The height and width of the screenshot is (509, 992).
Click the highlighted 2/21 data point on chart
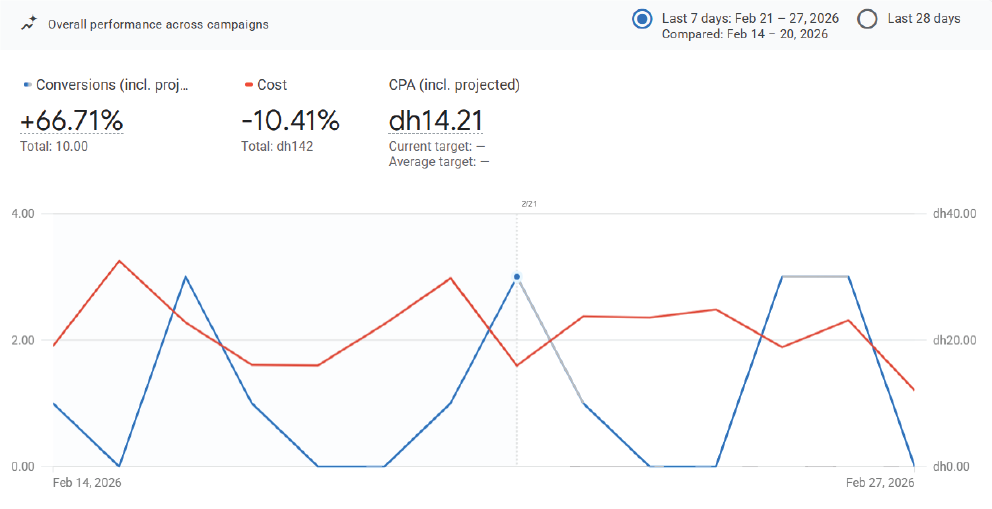pyautogui.click(x=517, y=277)
